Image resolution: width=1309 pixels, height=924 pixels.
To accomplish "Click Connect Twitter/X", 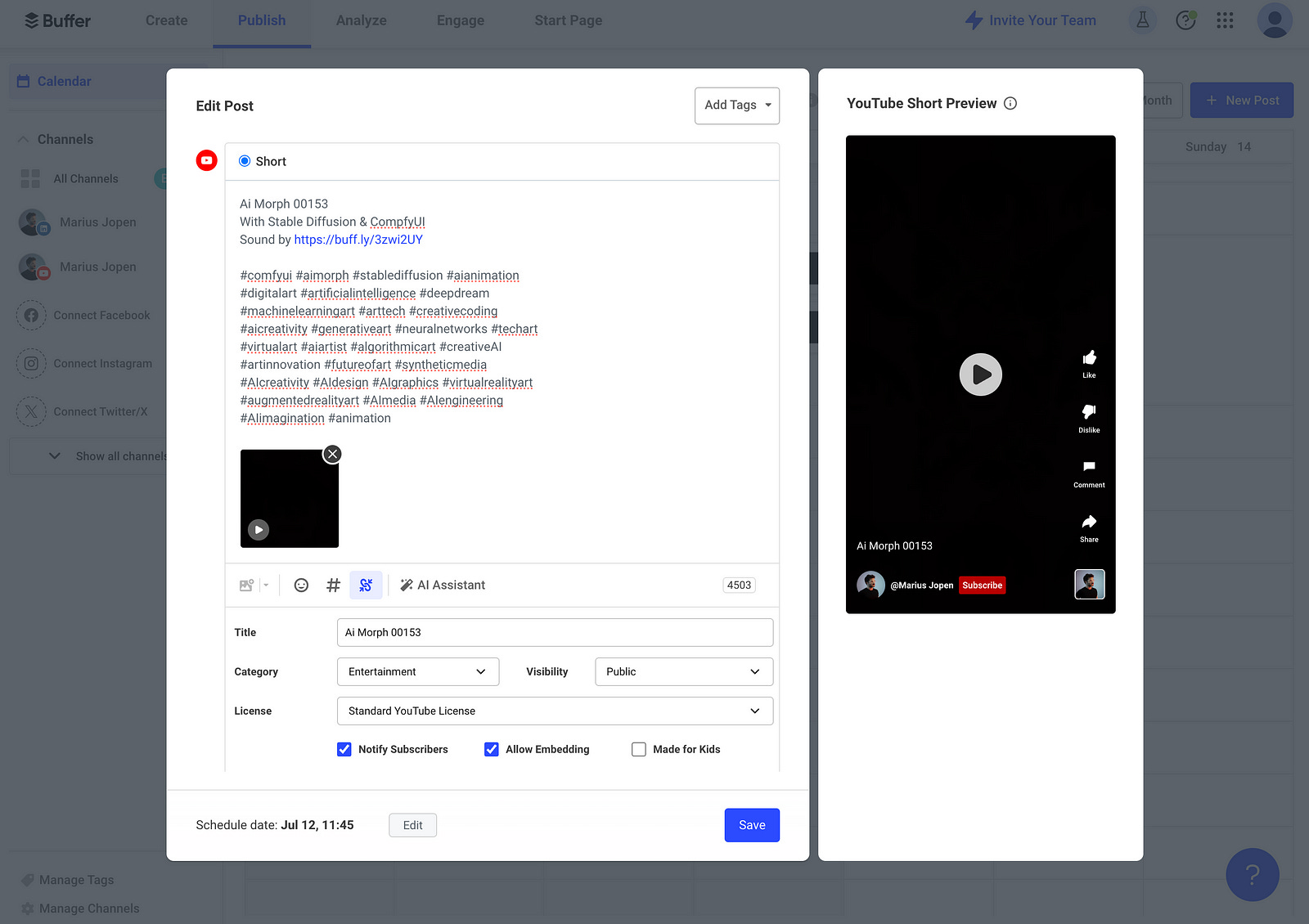I will click(82, 412).
